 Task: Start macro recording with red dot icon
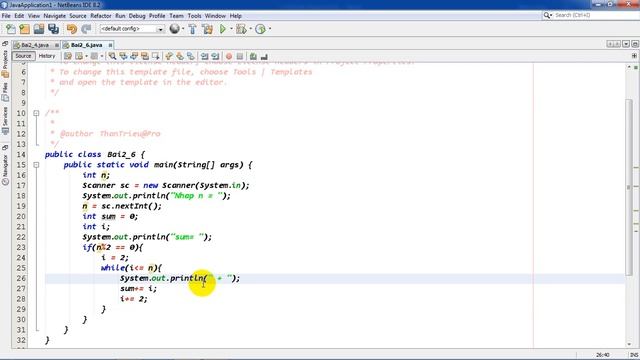[x=229, y=56]
